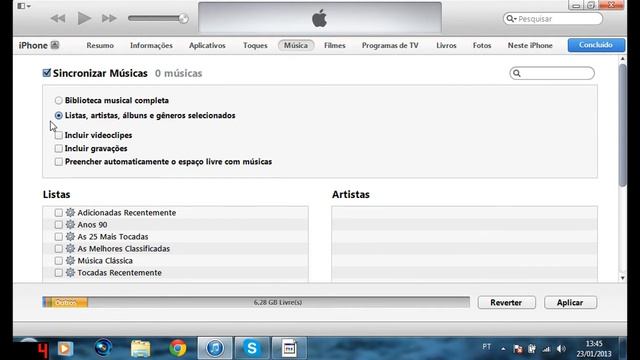Open the round blue media app in taskbar
This screenshot has height=360, width=640.
[x=103, y=348]
